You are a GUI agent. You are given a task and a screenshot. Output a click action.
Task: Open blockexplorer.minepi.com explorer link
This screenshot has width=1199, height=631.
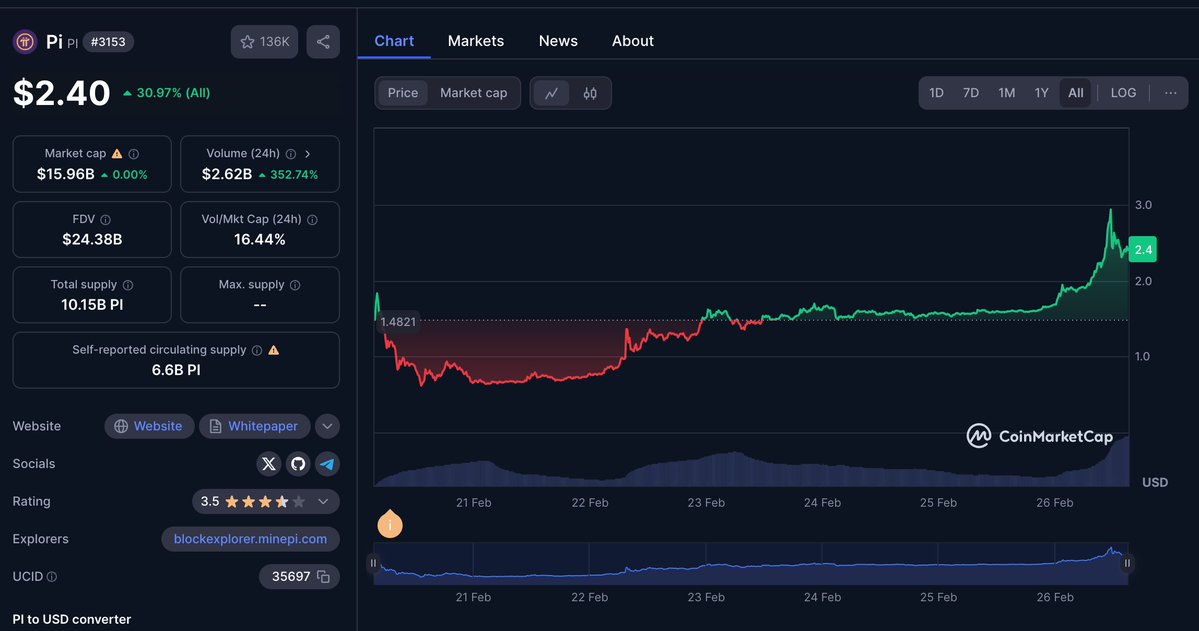tap(250, 539)
